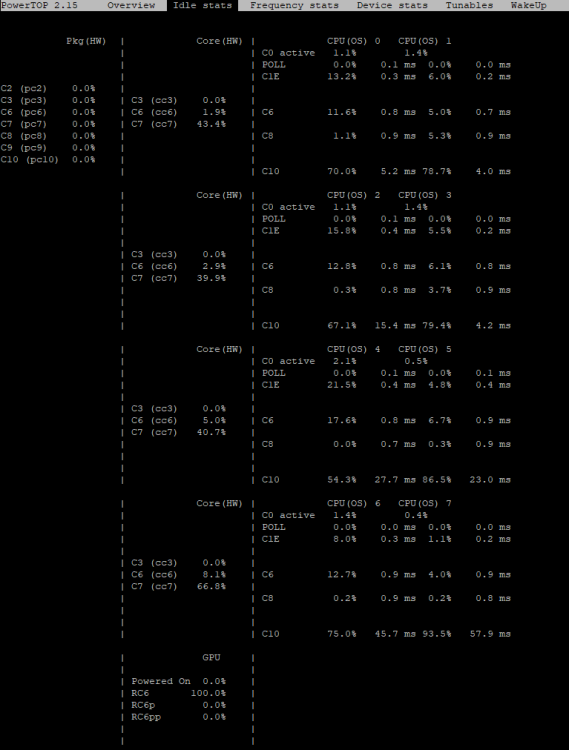Screen dimensions: 569x750
Task: Select the GPU Powered On row
Action: [179, 681]
